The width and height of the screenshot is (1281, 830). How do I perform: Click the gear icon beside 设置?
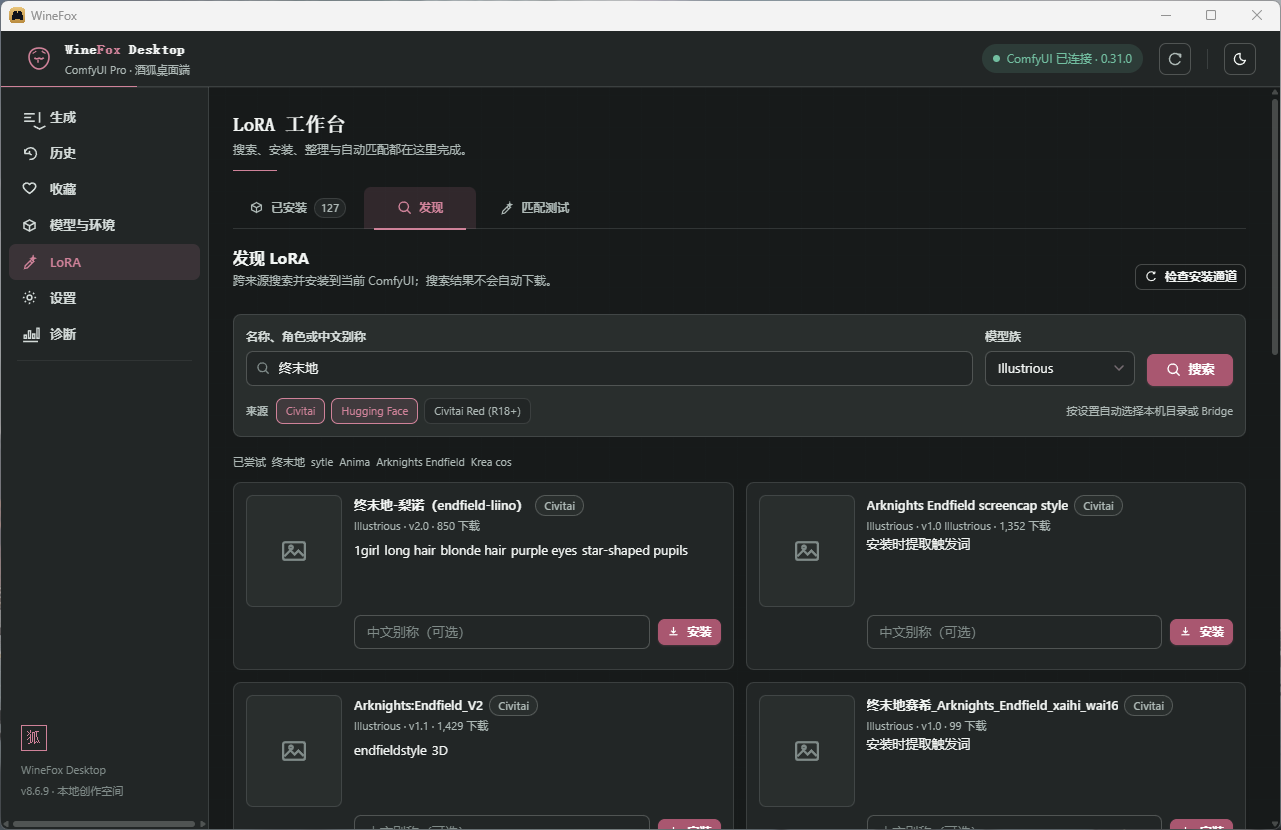(x=30, y=298)
